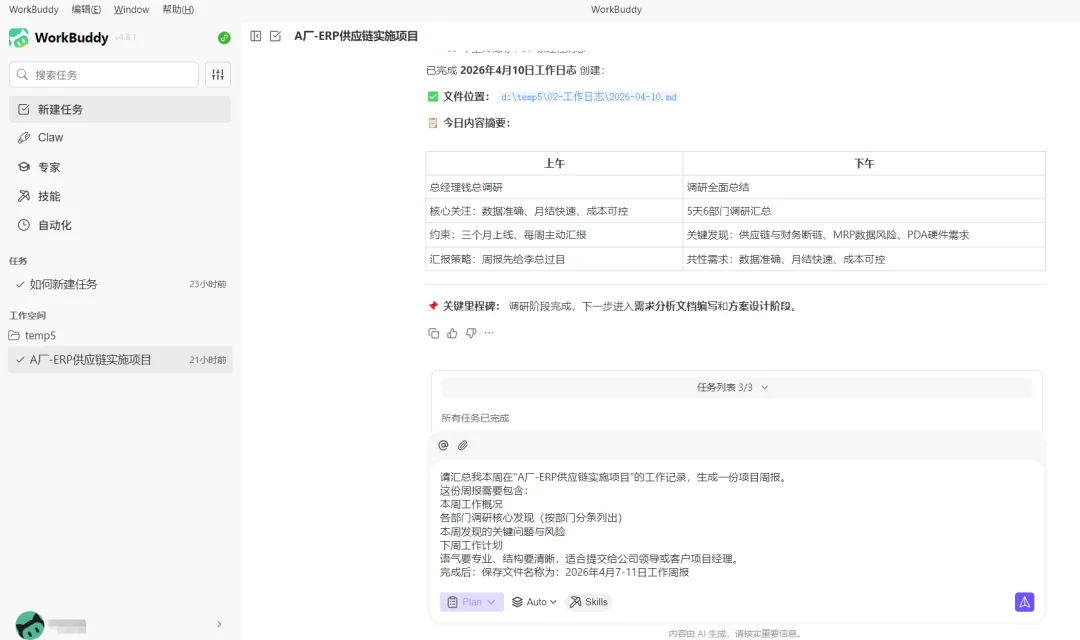The image size is (1080, 640).
Task: Open the 编辑(E) menu
Action: (x=86, y=10)
